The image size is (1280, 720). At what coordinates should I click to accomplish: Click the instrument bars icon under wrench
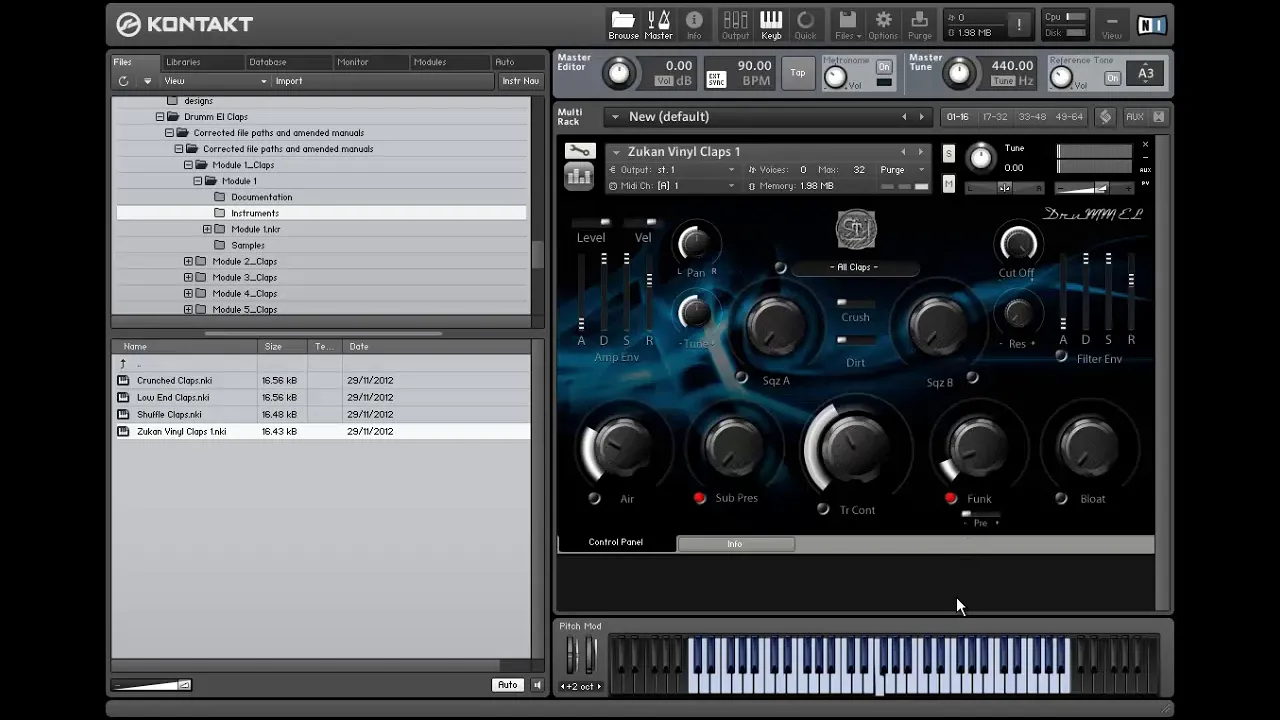click(578, 177)
